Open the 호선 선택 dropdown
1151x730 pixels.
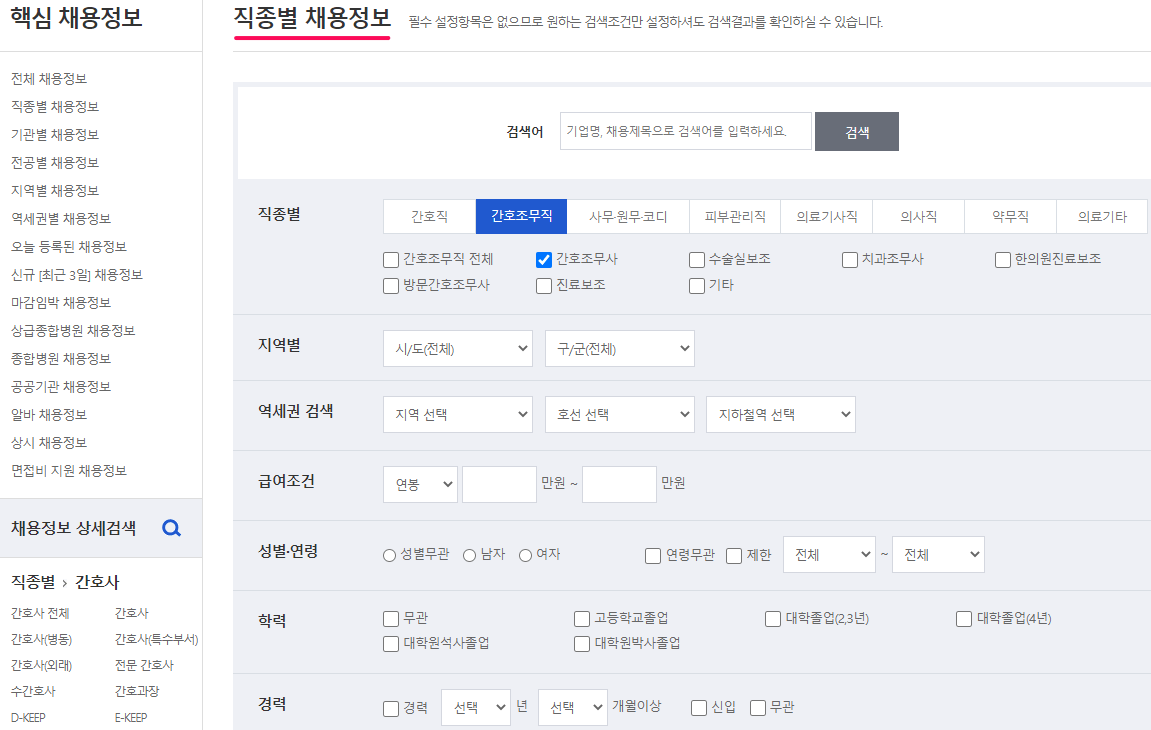[619, 414]
